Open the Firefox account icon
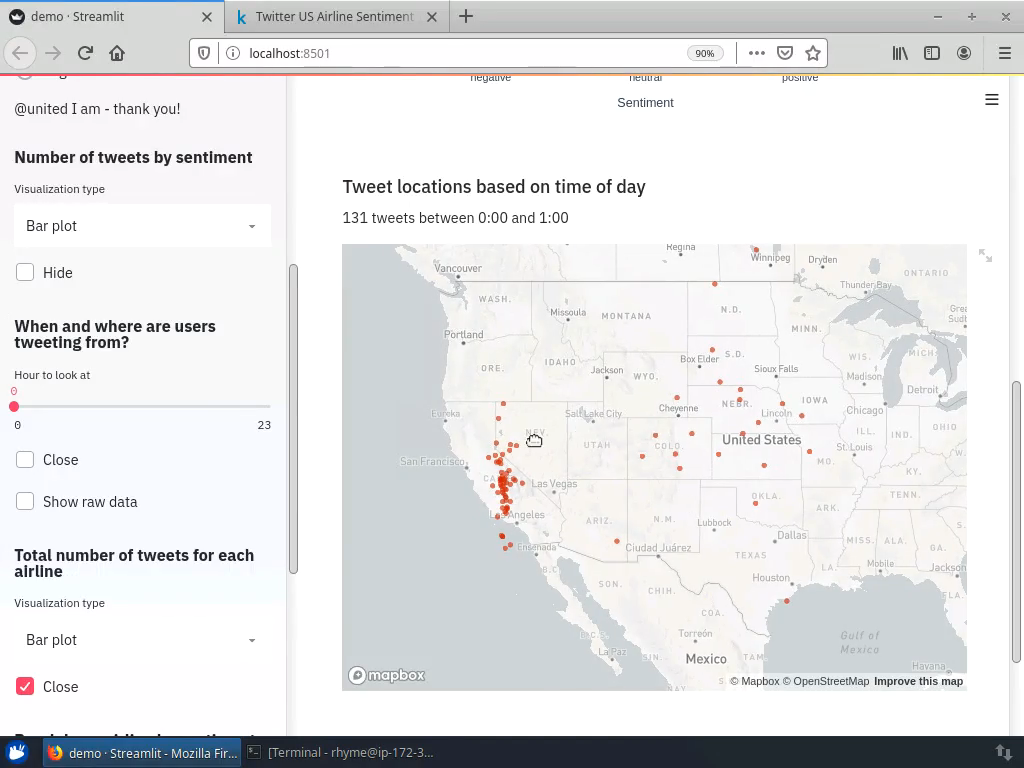Viewport: 1024px width, 768px height. 963,53
